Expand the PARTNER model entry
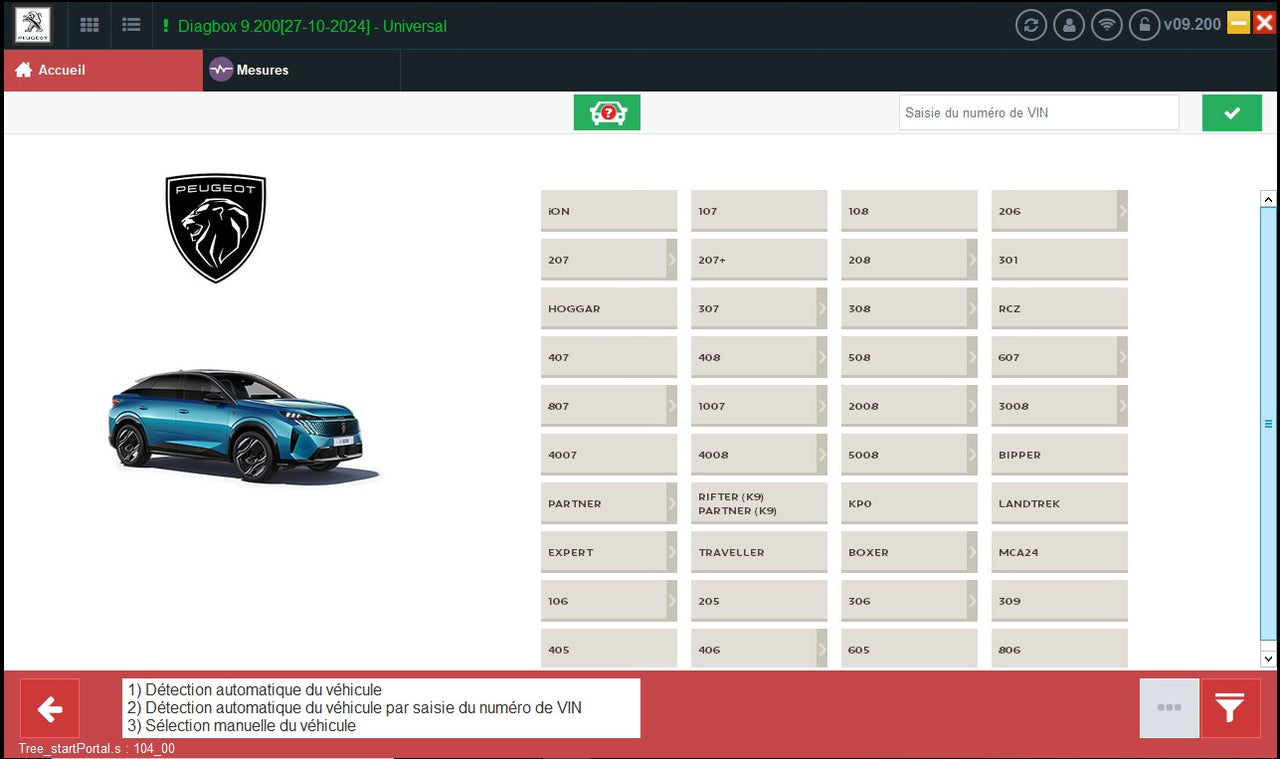Image resolution: width=1280 pixels, height=759 pixels. coord(673,503)
